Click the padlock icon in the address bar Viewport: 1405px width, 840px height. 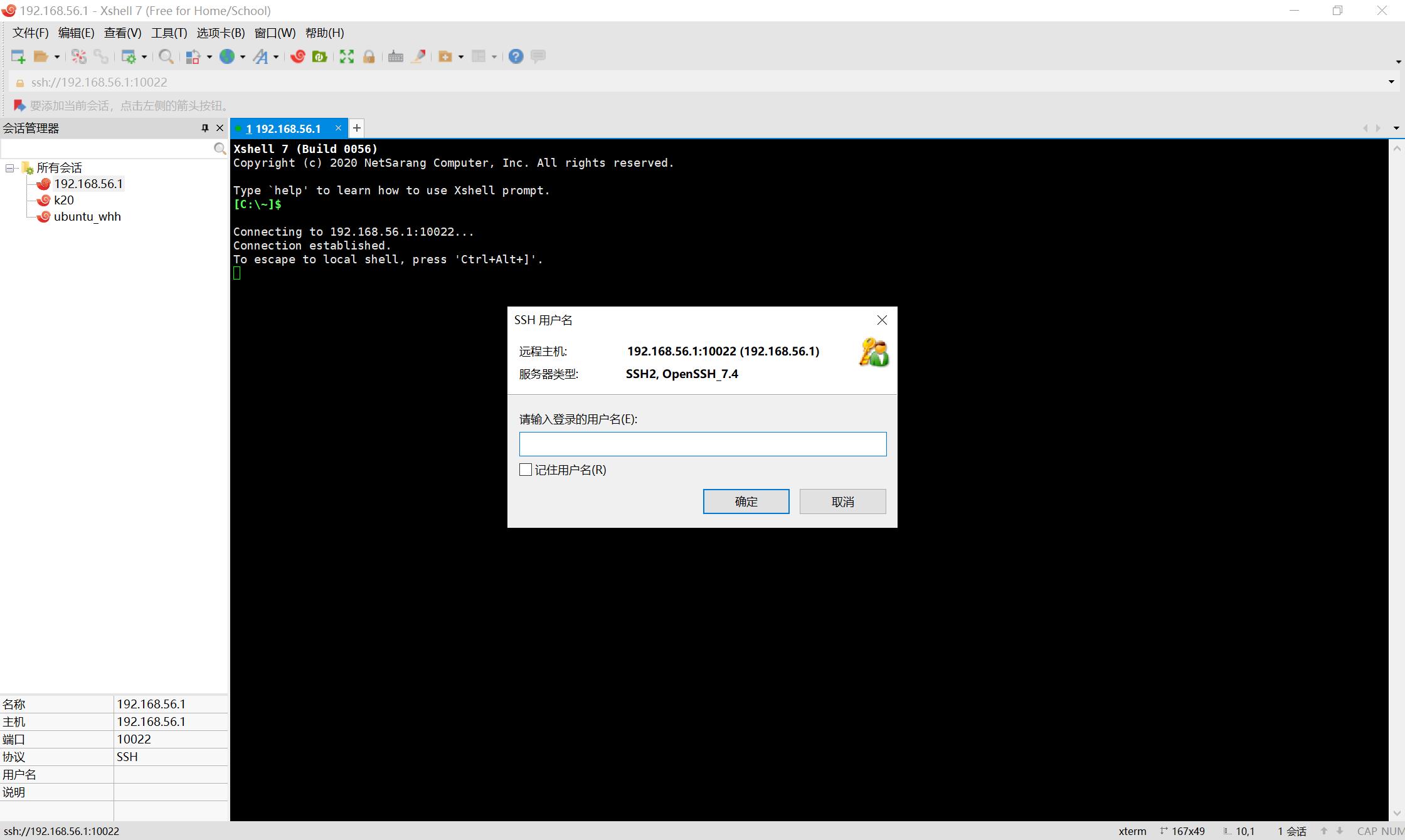pos(19,83)
